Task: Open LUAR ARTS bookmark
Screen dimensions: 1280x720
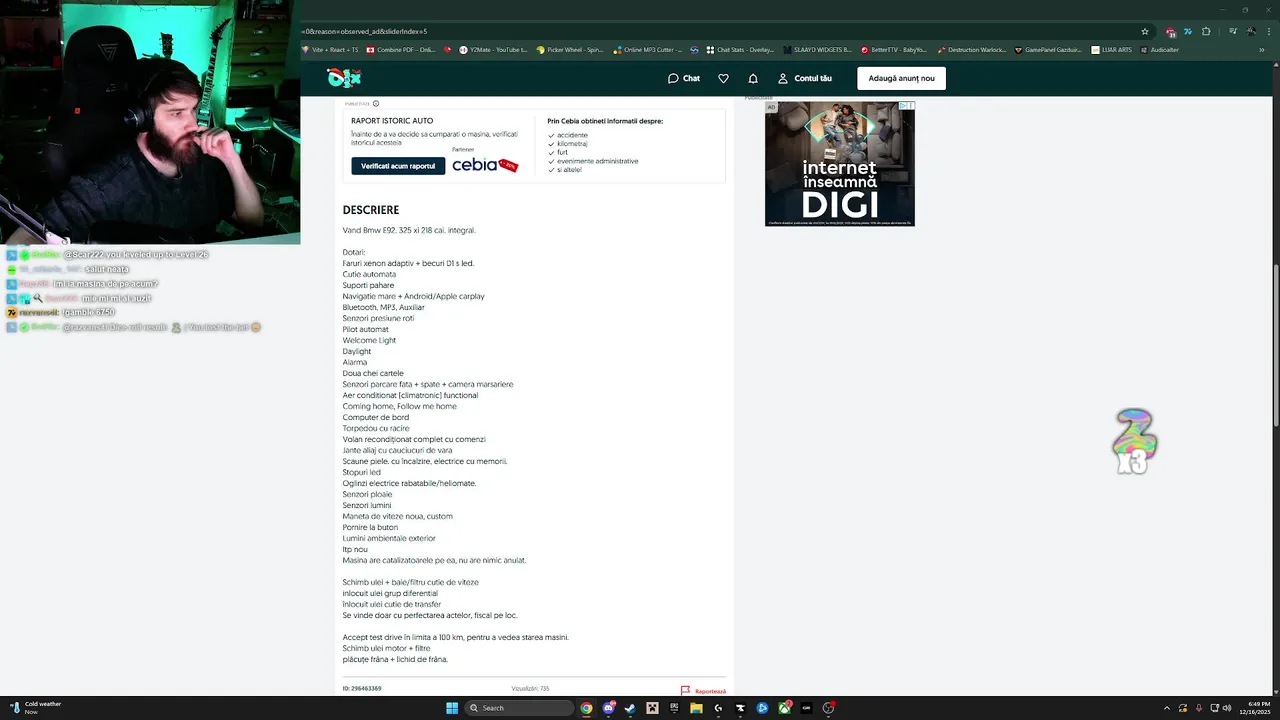Action: point(1111,49)
